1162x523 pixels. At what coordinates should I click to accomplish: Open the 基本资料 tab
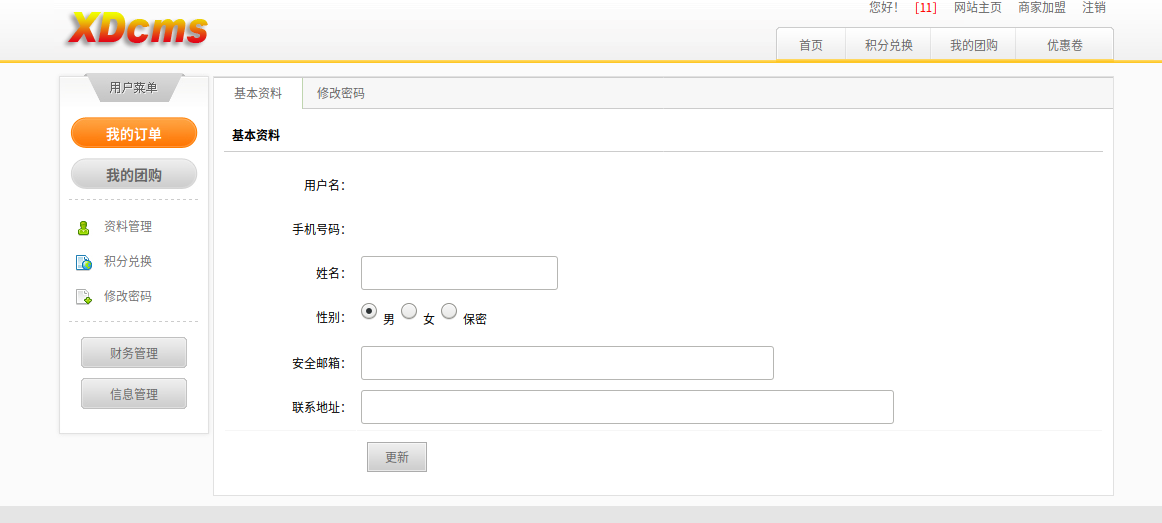(258, 93)
